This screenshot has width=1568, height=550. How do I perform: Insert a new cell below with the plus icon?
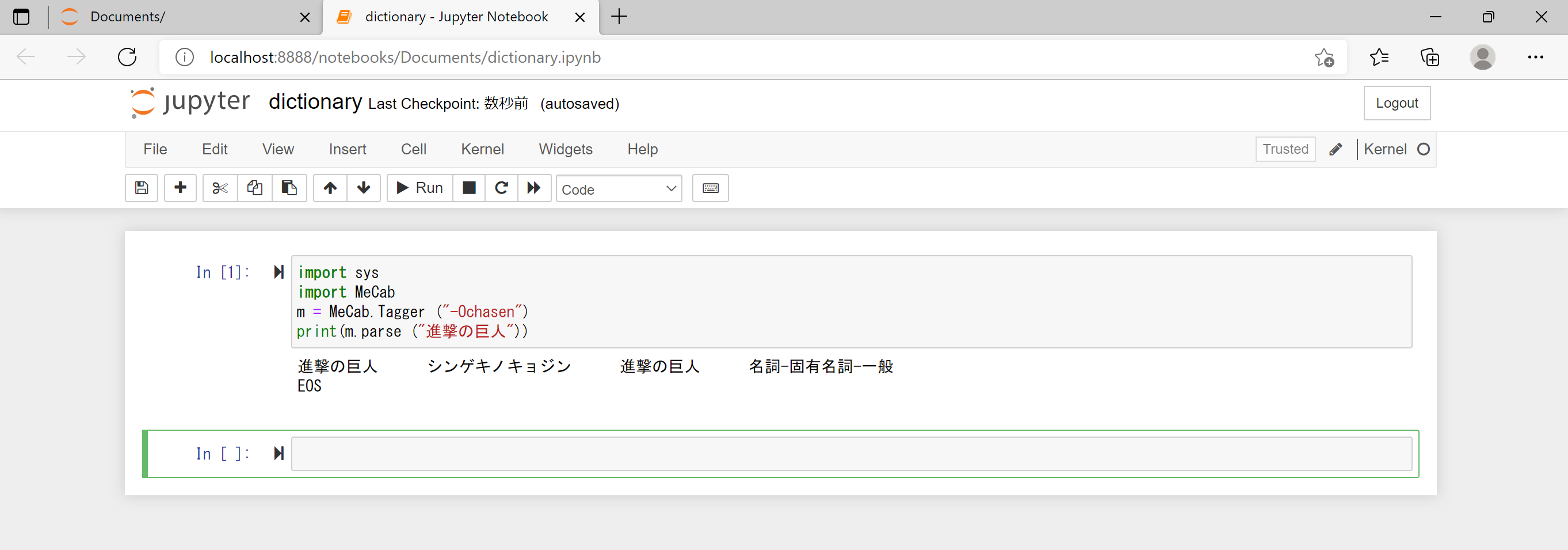(180, 188)
